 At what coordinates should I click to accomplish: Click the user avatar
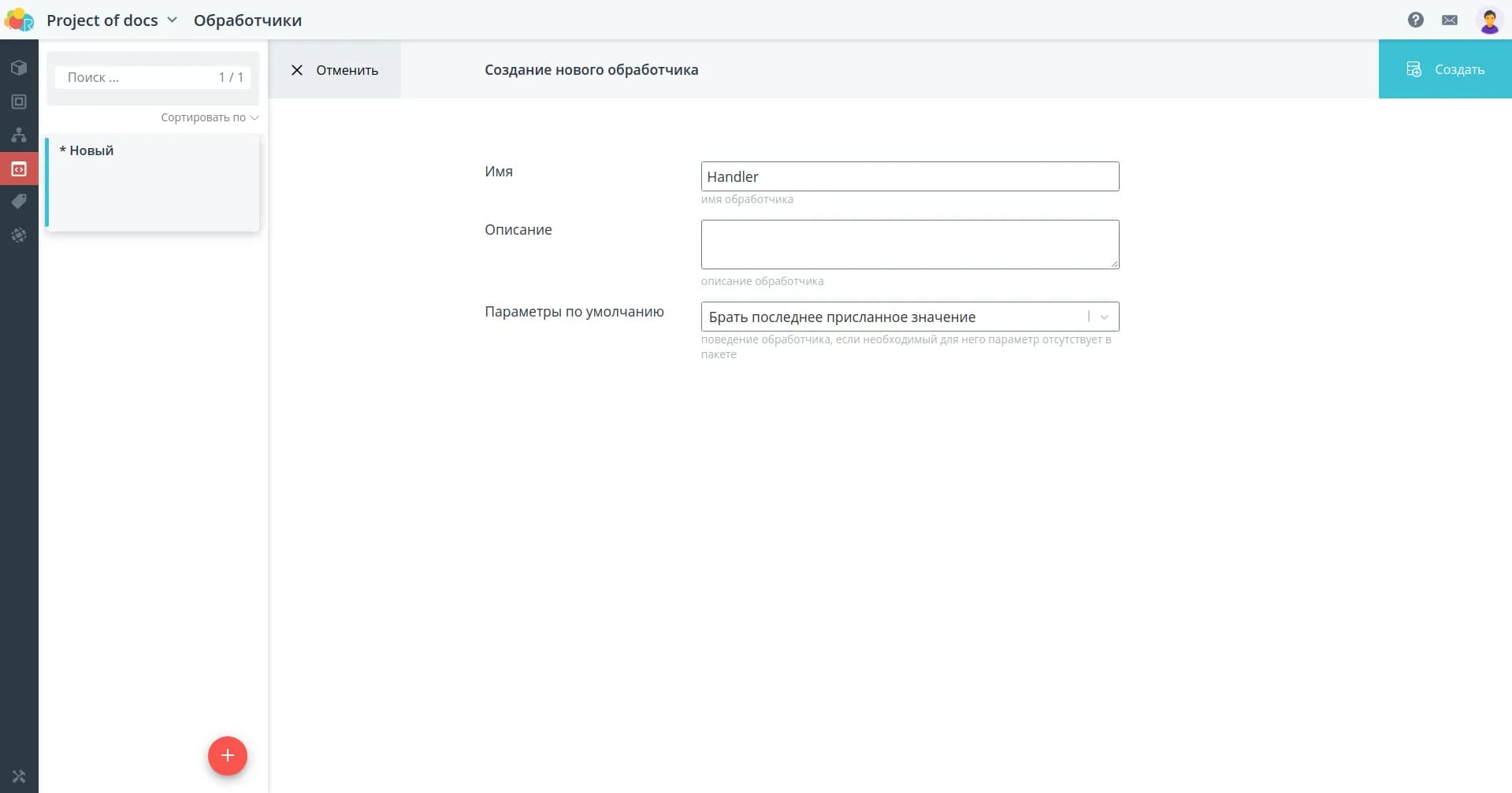1488,20
